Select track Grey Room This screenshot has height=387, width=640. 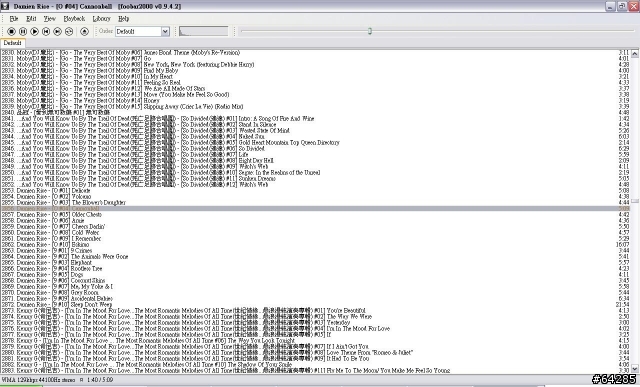point(315,293)
